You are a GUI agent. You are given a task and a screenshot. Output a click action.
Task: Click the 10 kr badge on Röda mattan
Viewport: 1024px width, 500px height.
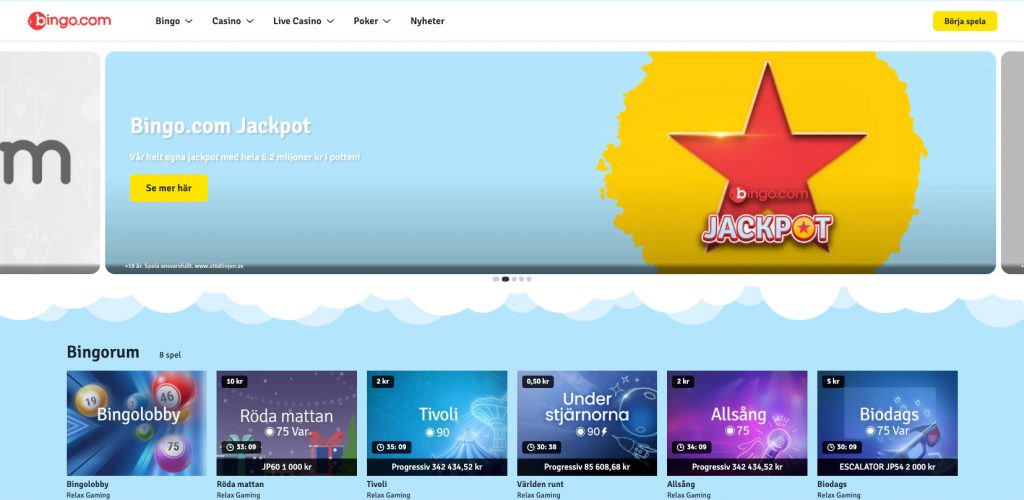pyautogui.click(x=235, y=381)
